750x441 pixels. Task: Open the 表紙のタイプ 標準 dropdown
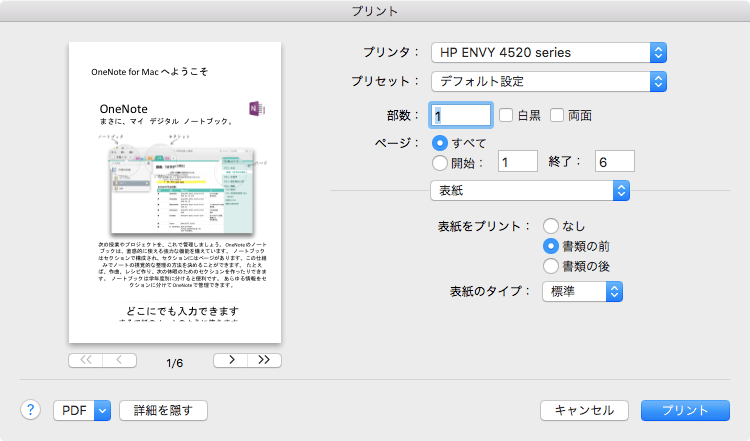pyautogui.click(x=582, y=291)
